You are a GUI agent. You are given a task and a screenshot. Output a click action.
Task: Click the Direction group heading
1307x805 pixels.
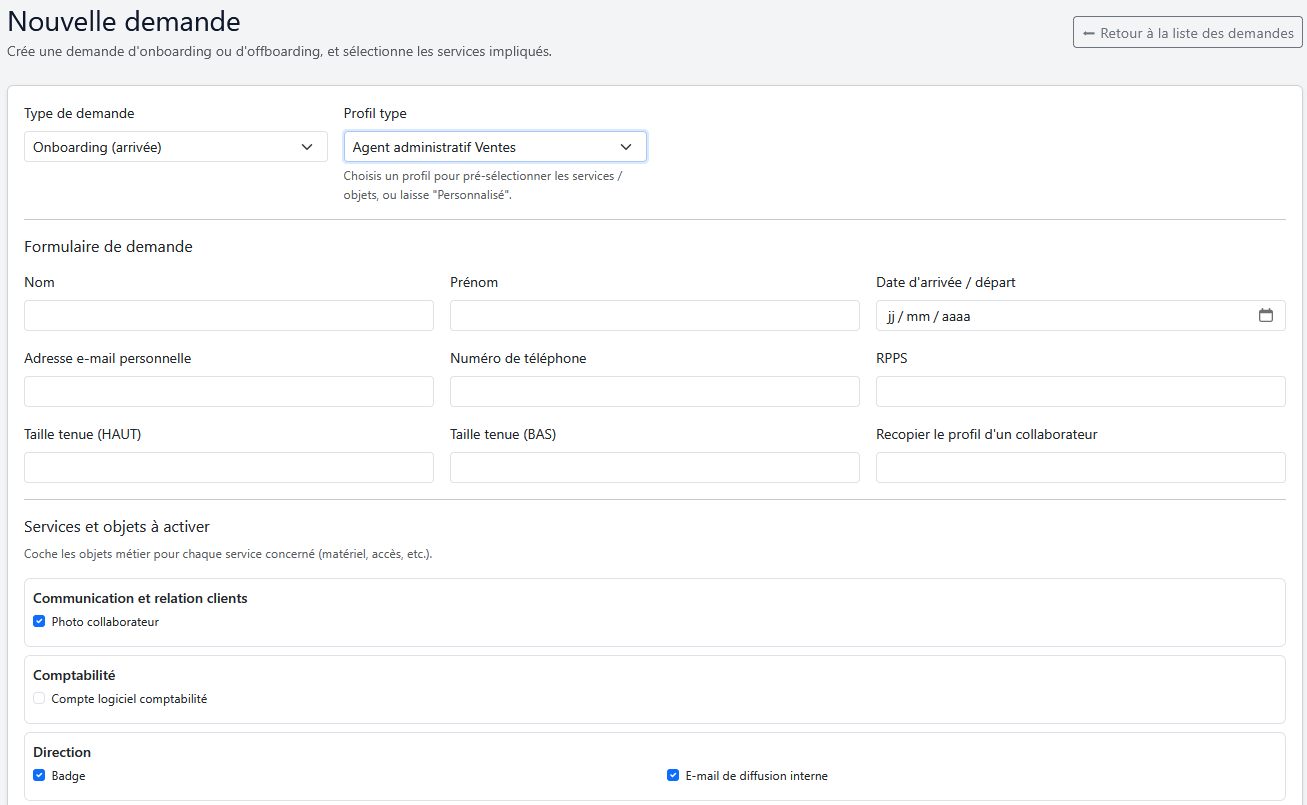pyautogui.click(x=62, y=752)
